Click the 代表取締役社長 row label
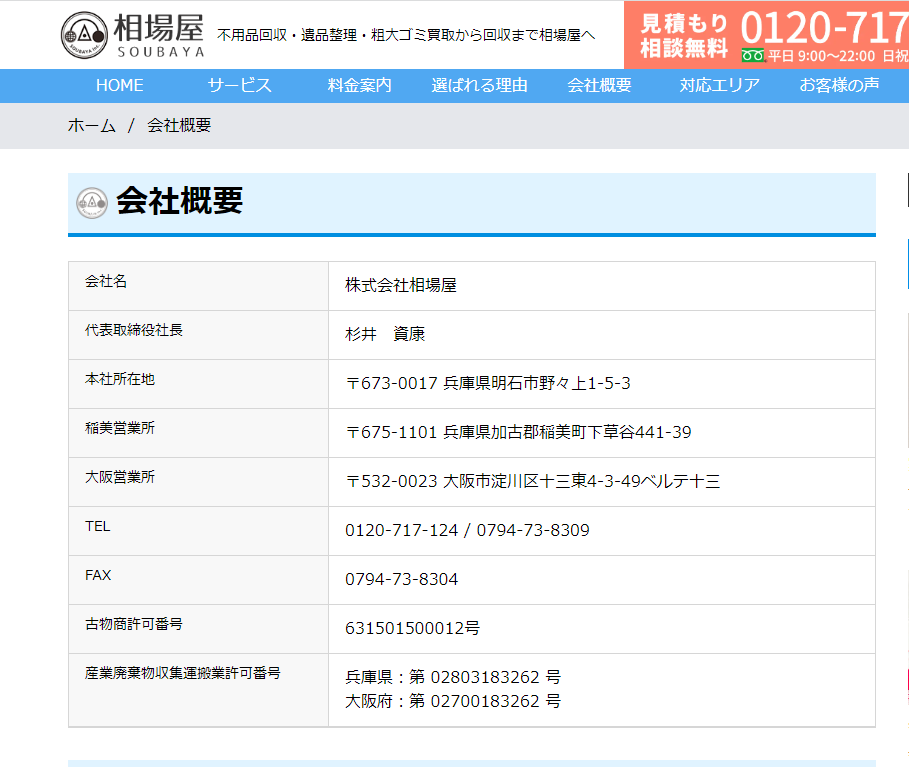The image size is (909, 767). [x=134, y=330]
